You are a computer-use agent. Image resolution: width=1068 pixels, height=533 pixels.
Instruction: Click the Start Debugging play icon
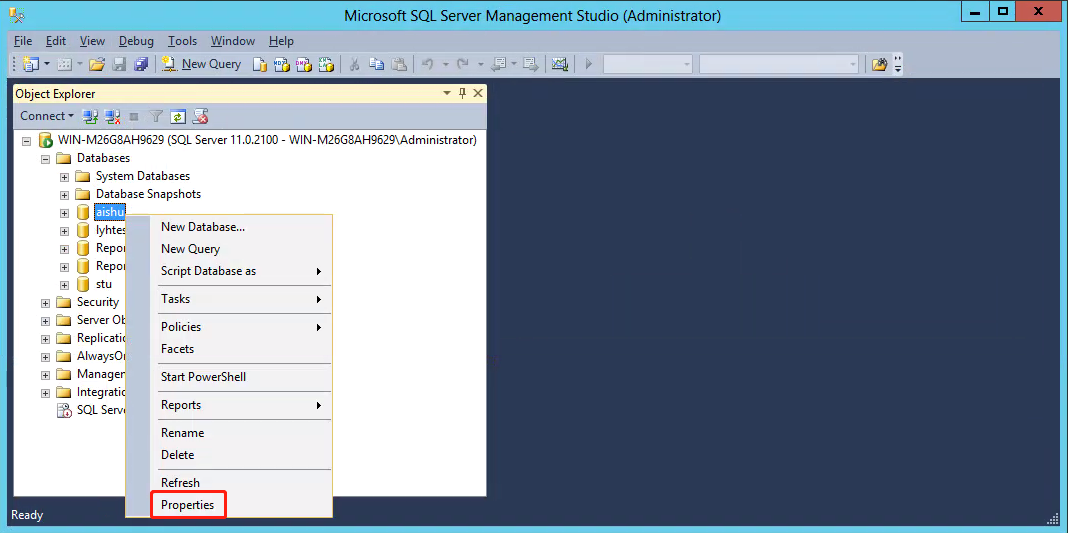pyautogui.click(x=589, y=64)
